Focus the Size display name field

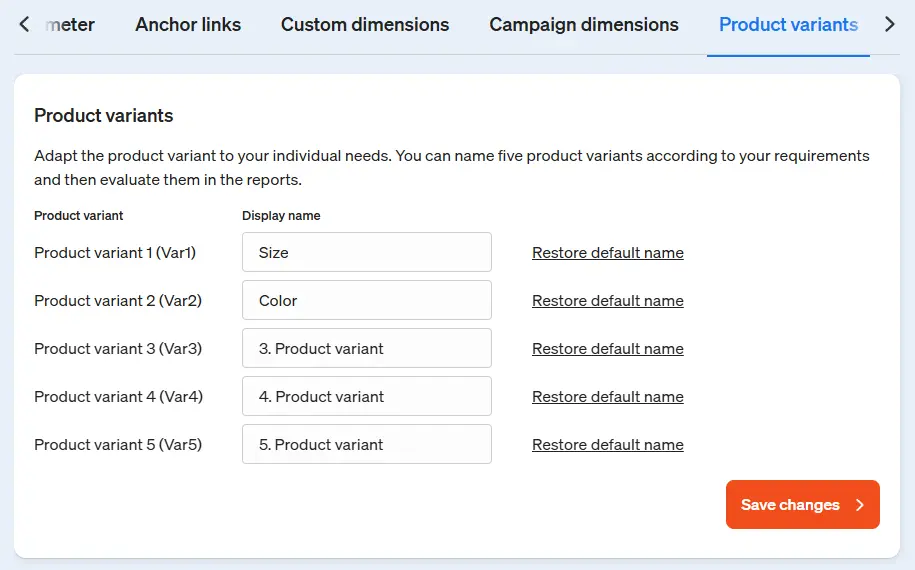pyautogui.click(x=367, y=252)
